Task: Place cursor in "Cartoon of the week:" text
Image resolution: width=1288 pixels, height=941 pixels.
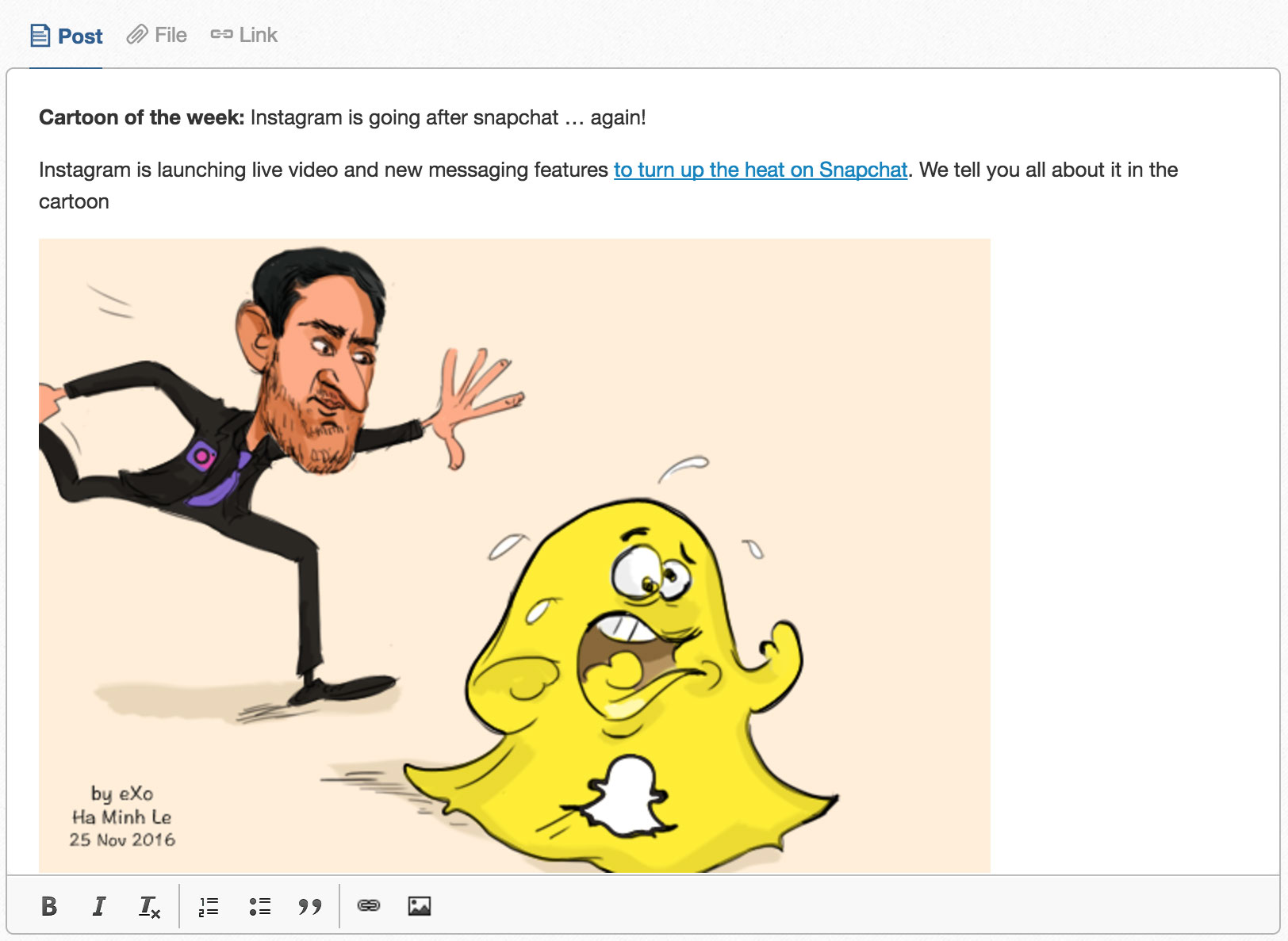Action: coord(141,118)
